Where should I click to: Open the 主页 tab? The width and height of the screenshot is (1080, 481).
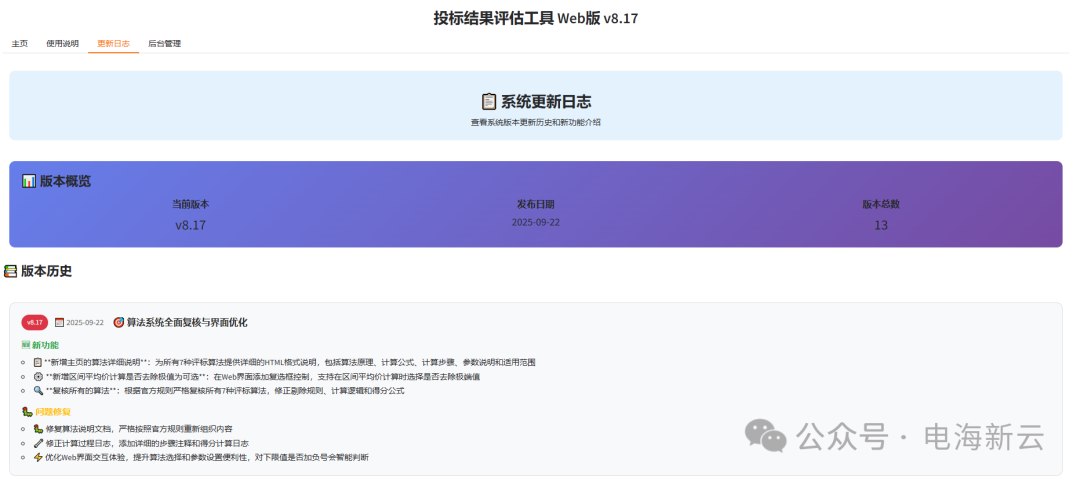coord(19,44)
